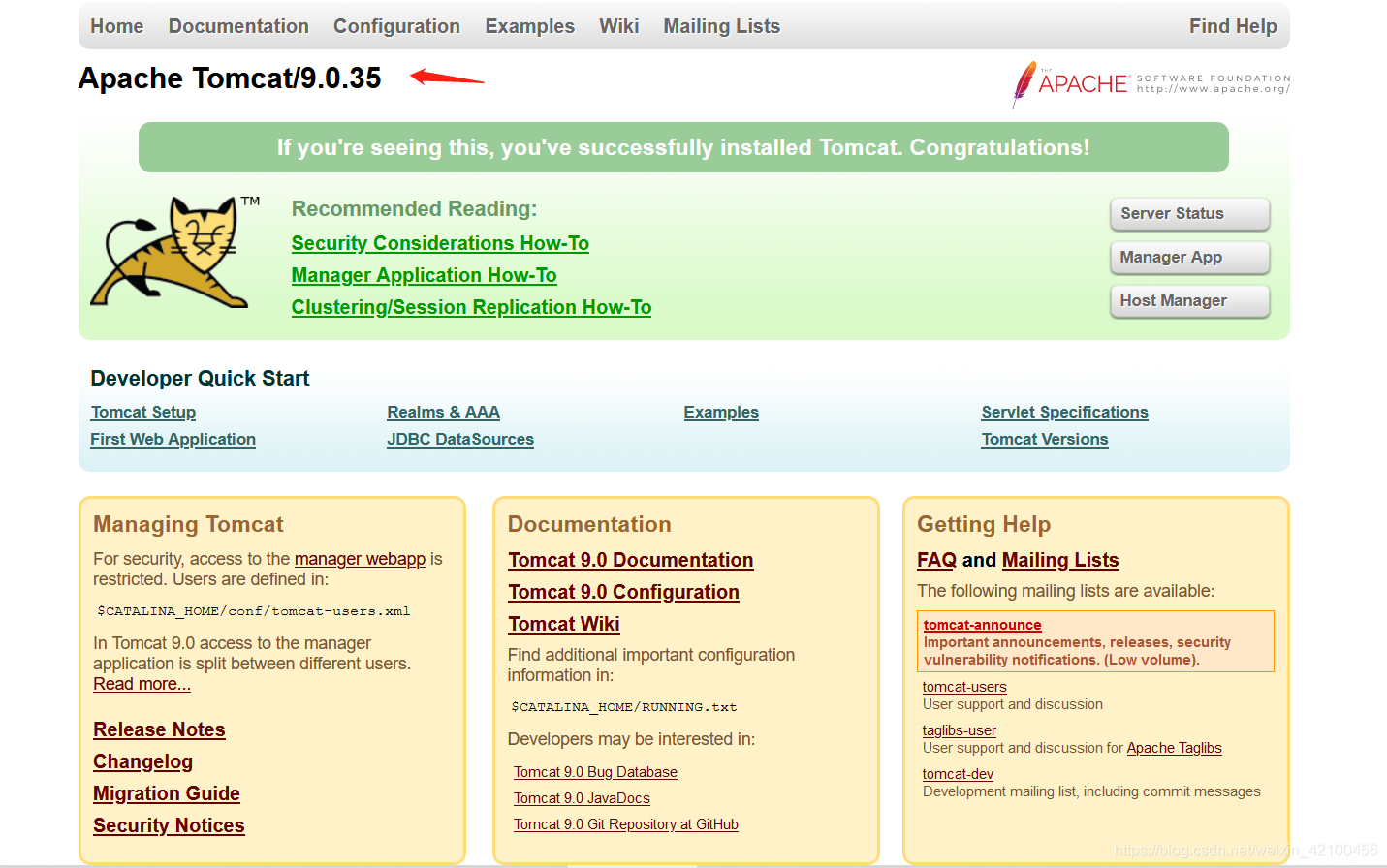1387x868 pixels.
Task: Open the tomcat-users mailing list link
Action: 964,687
